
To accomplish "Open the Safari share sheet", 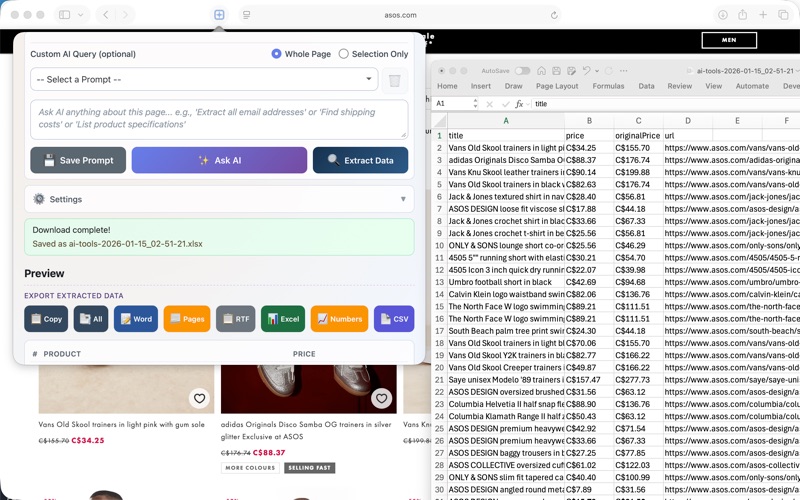I will (x=743, y=15).
